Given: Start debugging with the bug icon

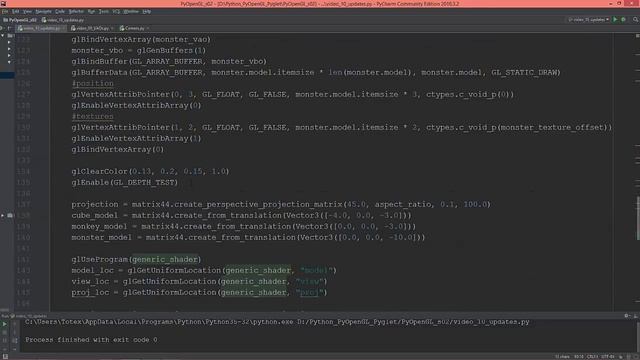Looking at the screenshot, I should point(623,20).
